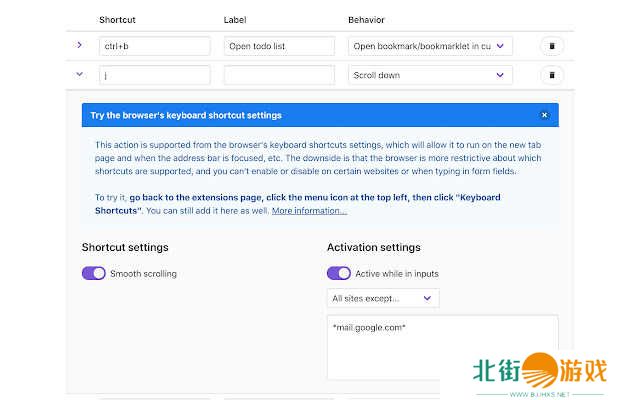Open the bookmark/bookmarklet behavior dropdown
The image size is (640, 400).
[429, 46]
